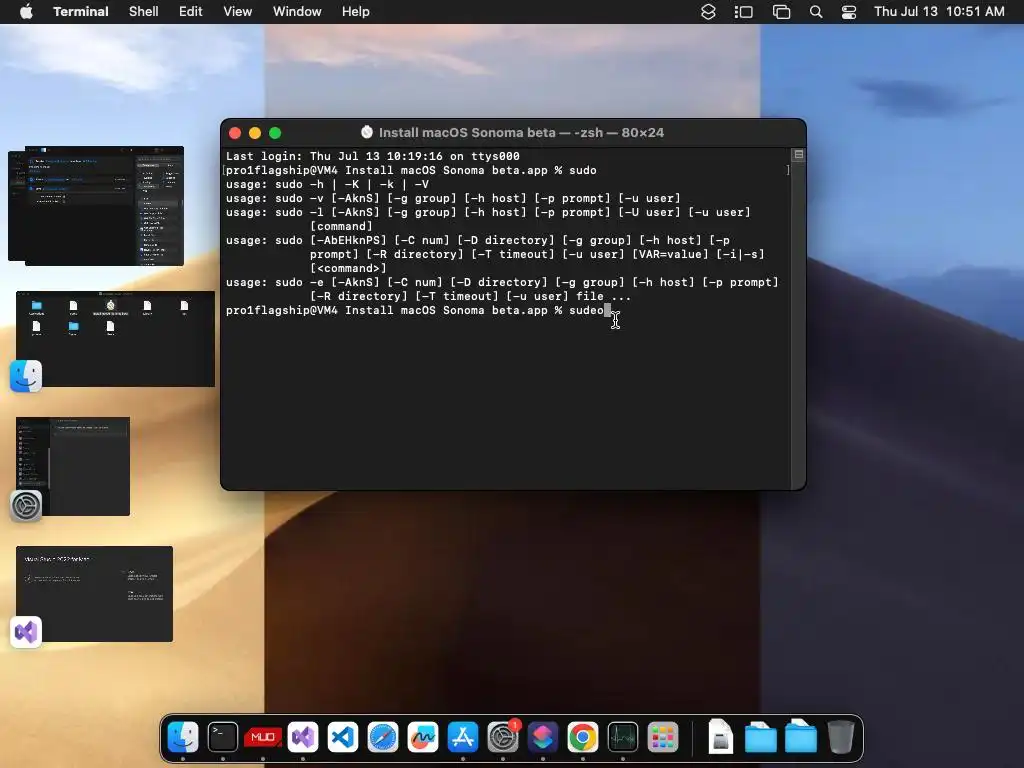This screenshot has width=1024, height=768.
Task: Open the View menu
Action: 238,11
